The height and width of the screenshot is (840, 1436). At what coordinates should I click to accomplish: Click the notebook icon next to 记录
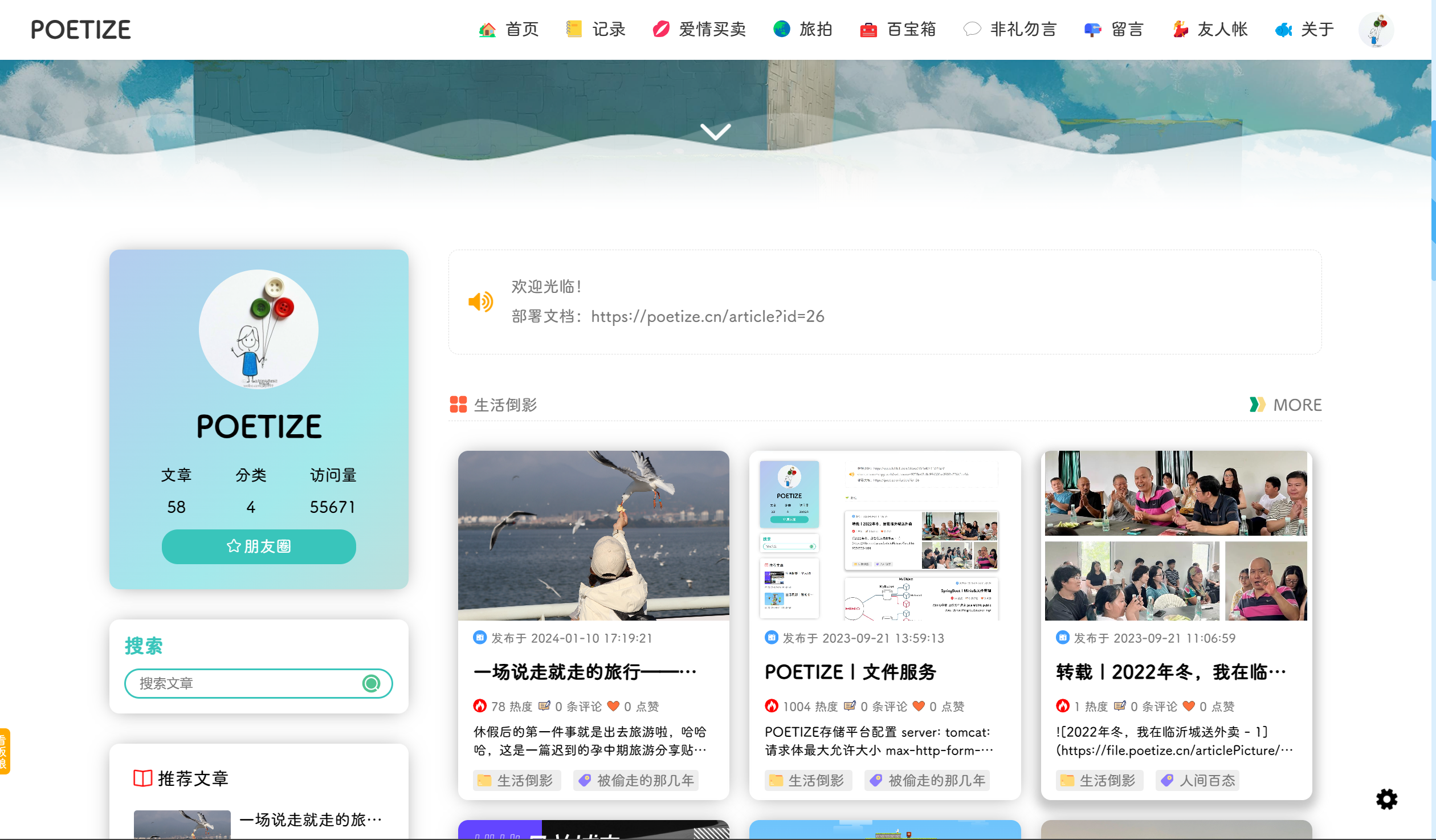(574, 29)
